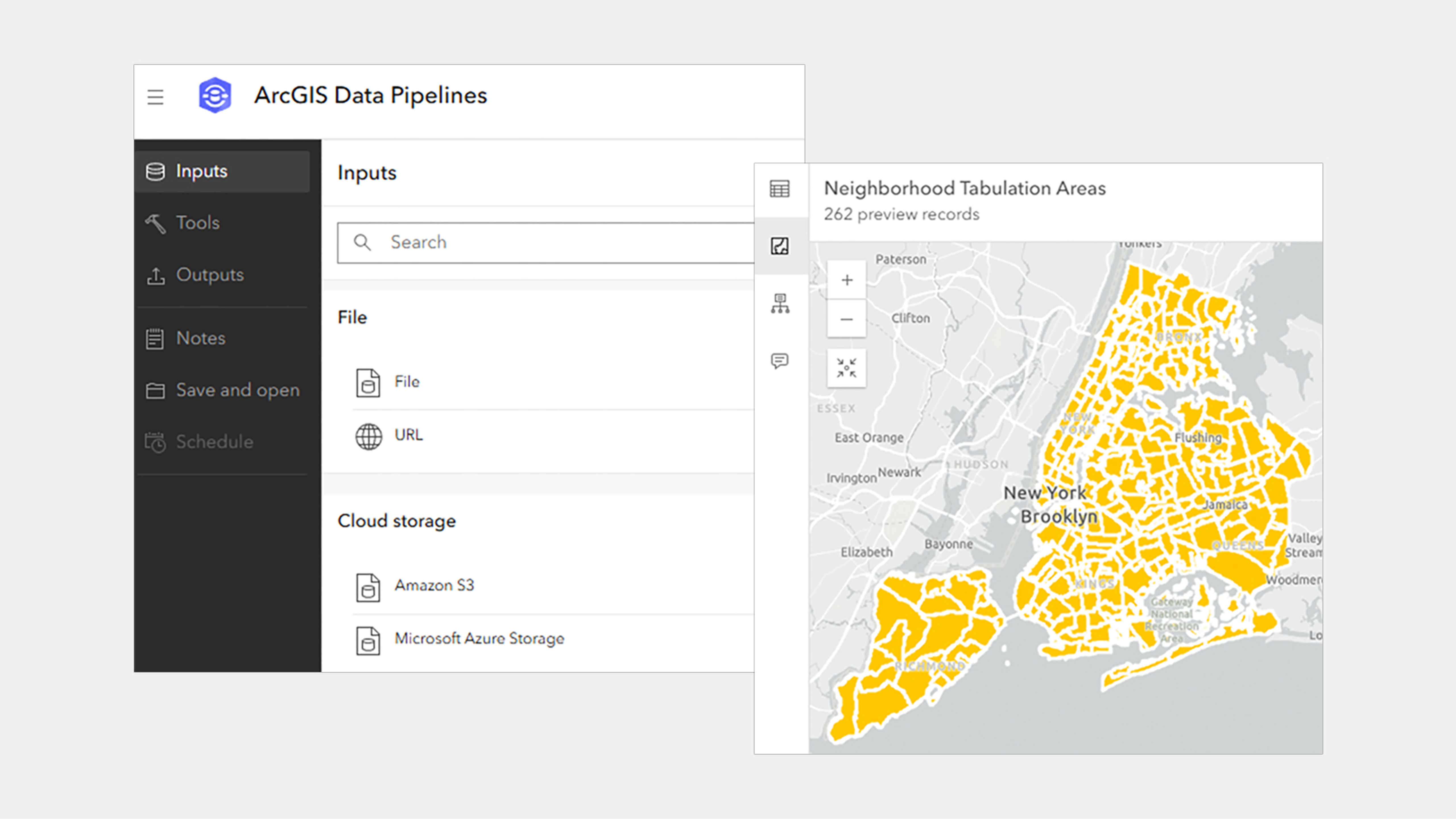Click the Tools hammer icon
The width and height of the screenshot is (1456, 819).
[x=156, y=224]
